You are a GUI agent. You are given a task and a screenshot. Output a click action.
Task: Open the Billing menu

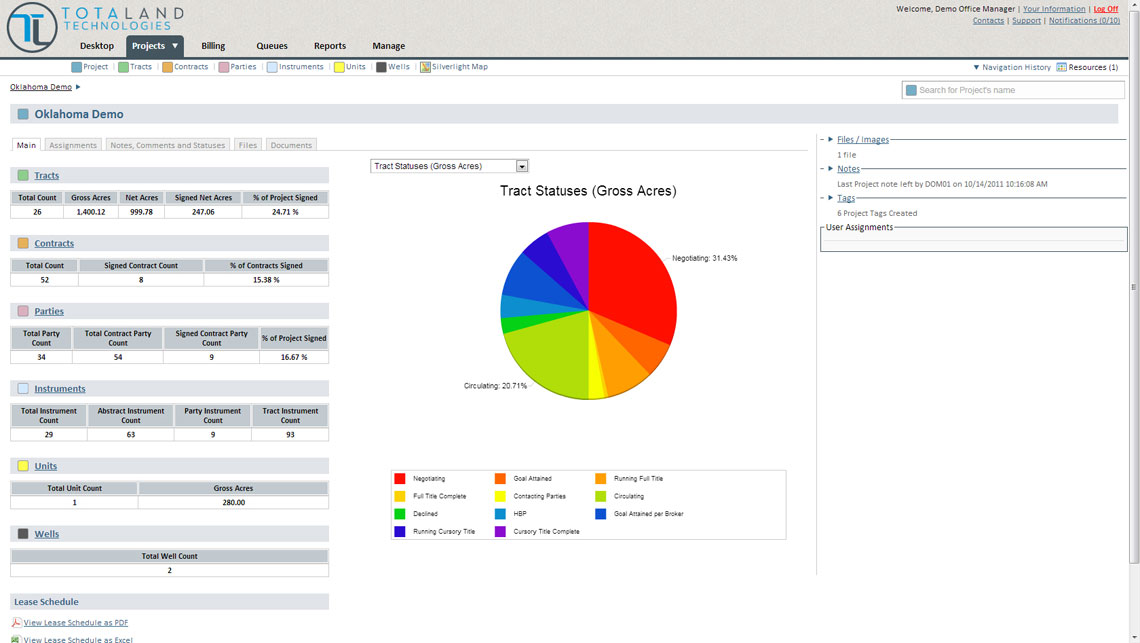coord(213,46)
